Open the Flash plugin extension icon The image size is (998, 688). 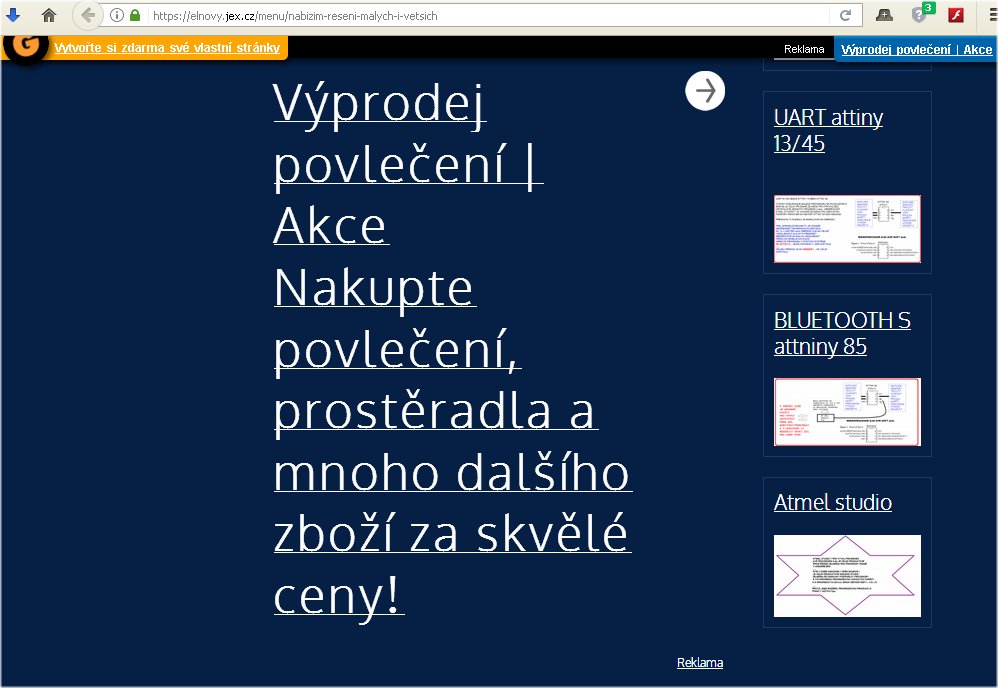955,15
